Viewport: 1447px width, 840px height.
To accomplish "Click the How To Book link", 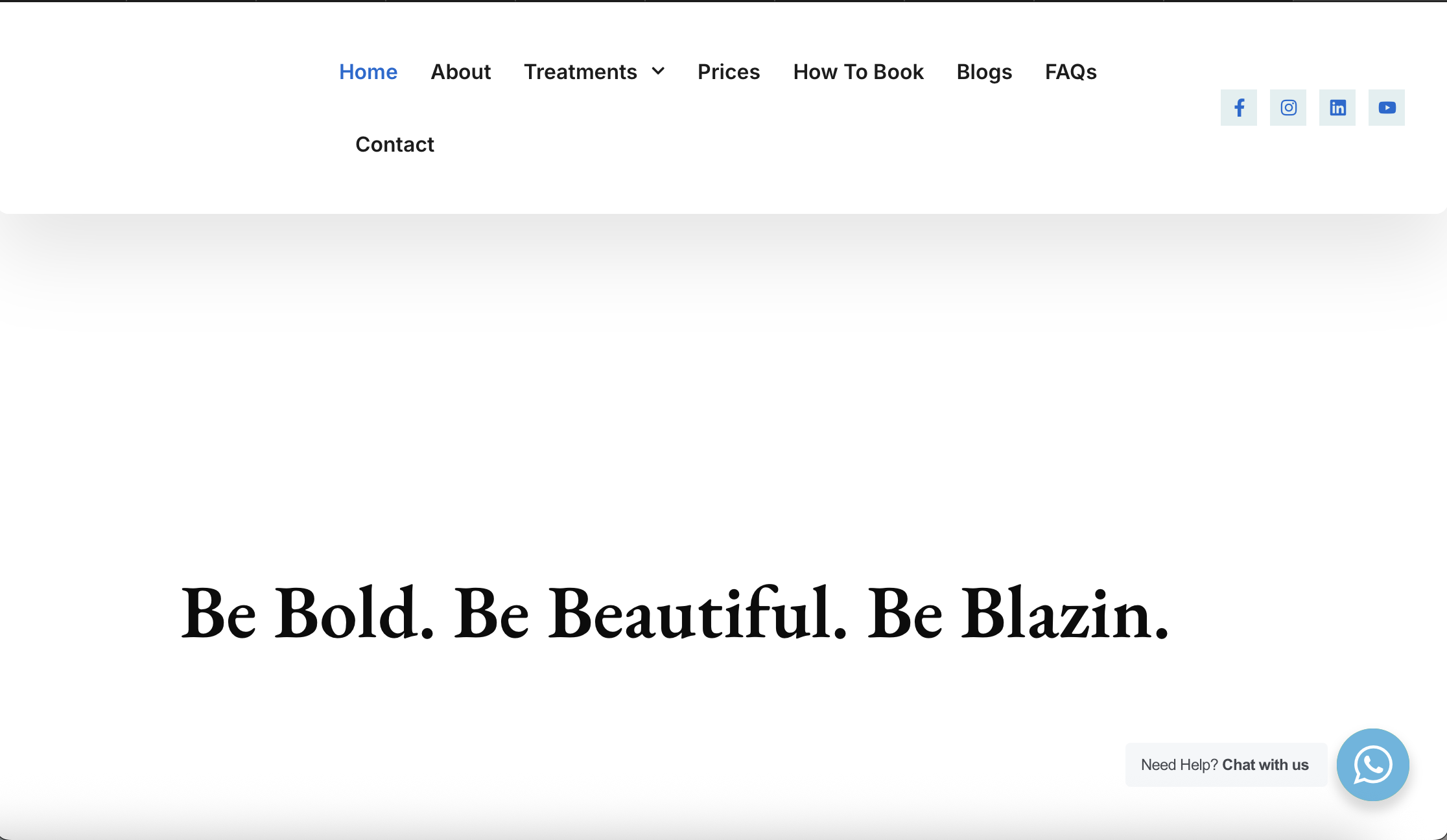I will click(x=858, y=72).
